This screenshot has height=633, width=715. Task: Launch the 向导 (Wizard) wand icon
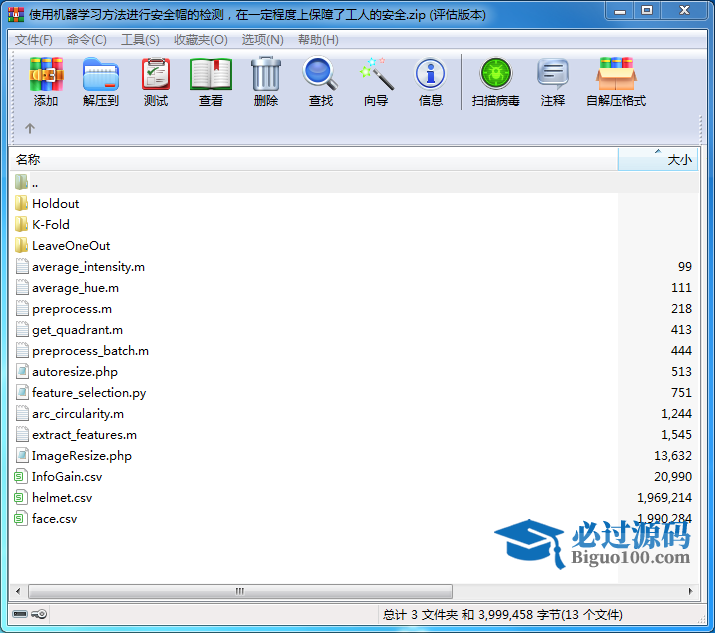376,74
